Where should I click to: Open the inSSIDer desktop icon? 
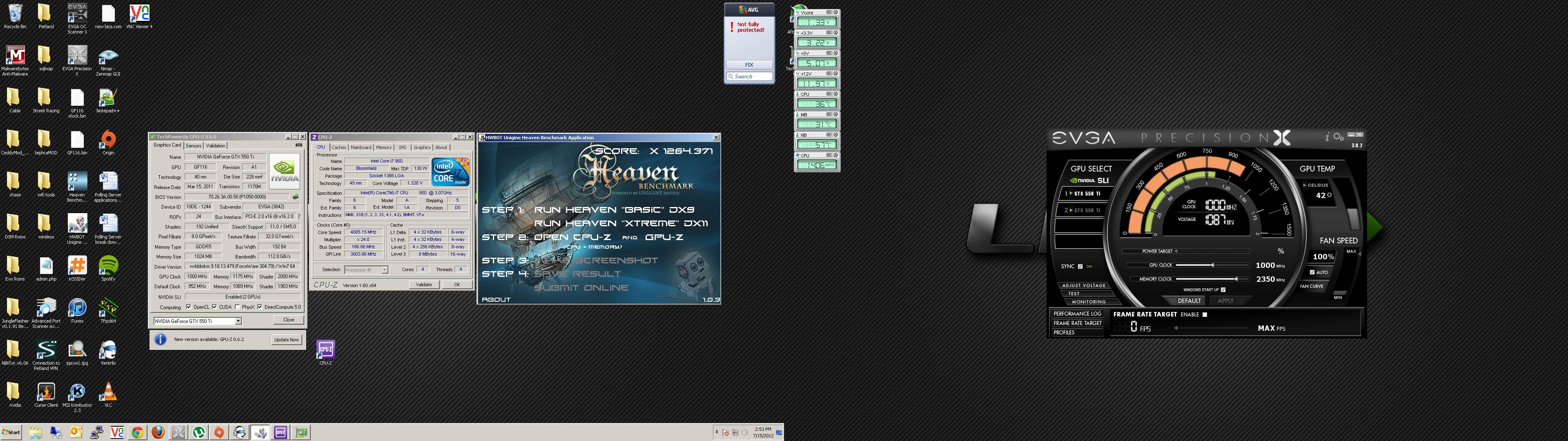(x=77, y=269)
